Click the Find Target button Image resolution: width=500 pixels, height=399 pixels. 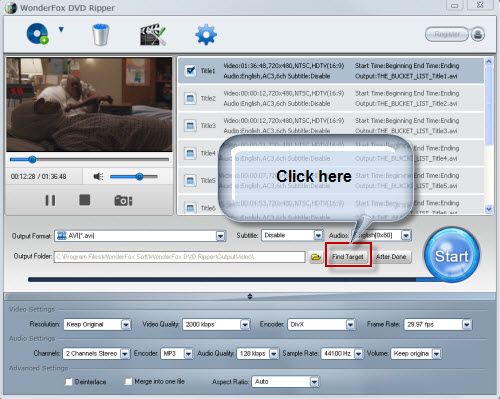348,257
